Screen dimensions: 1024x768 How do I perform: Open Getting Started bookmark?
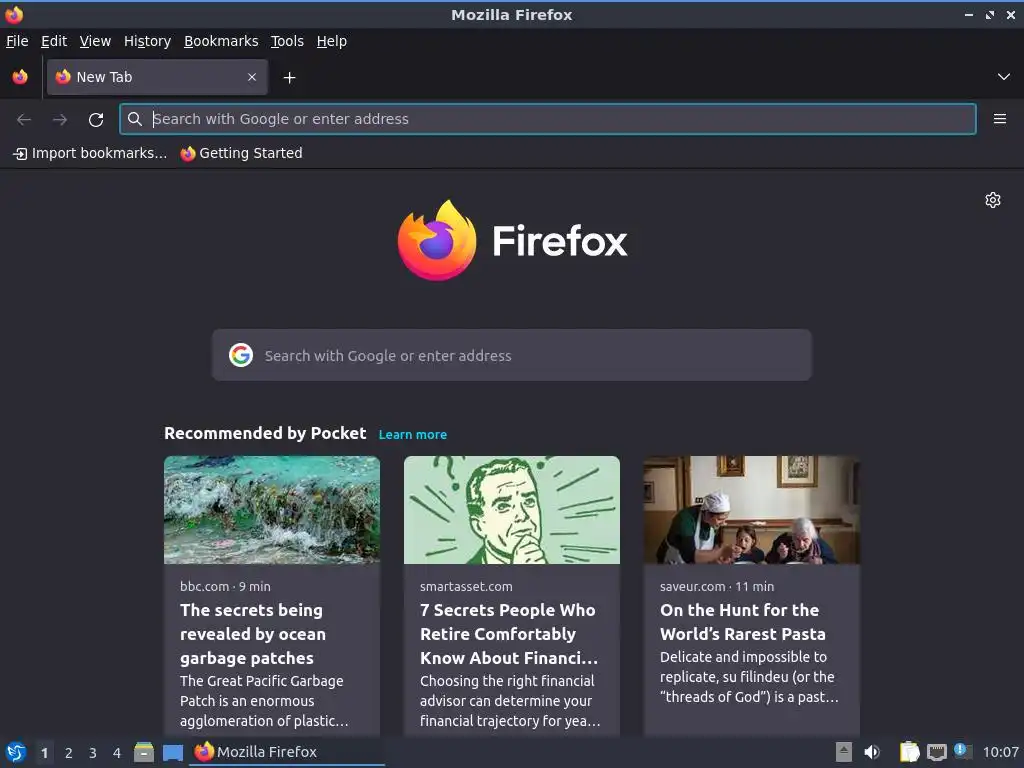pyautogui.click(x=242, y=153)
